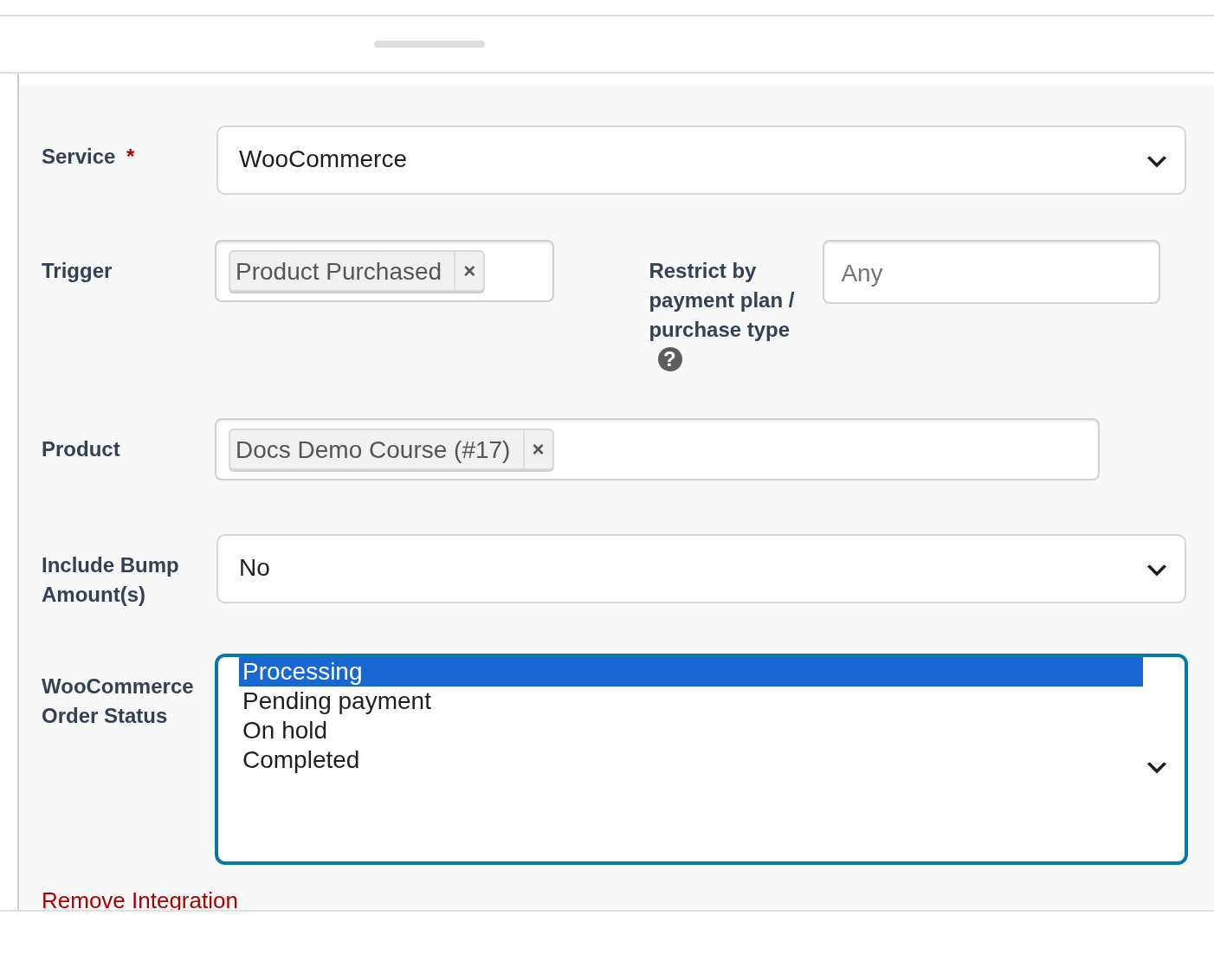Select On hold order status
Viewport: 1214px width, 980px height.
point(691,731)
